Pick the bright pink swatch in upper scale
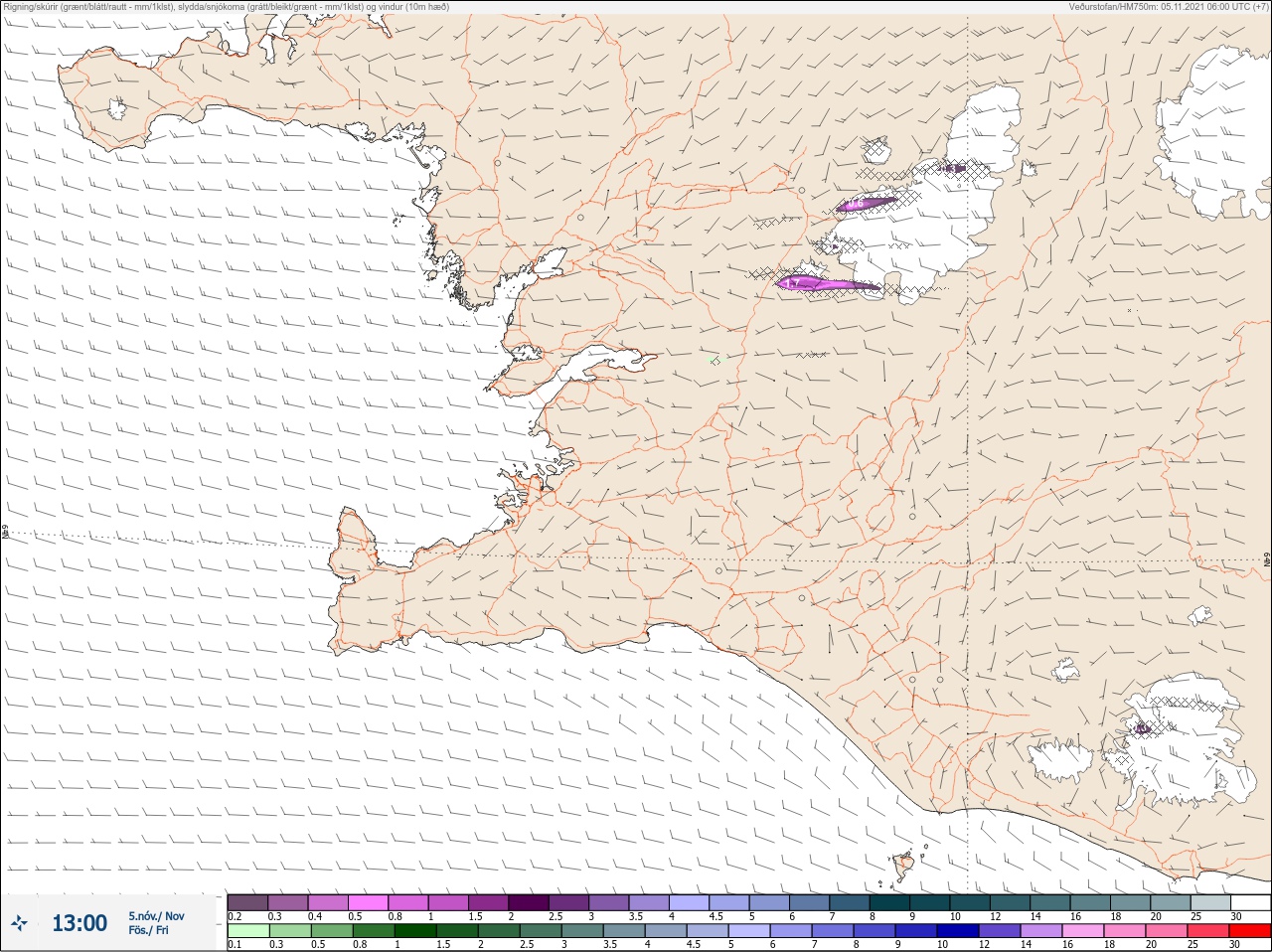 (368, 902)
